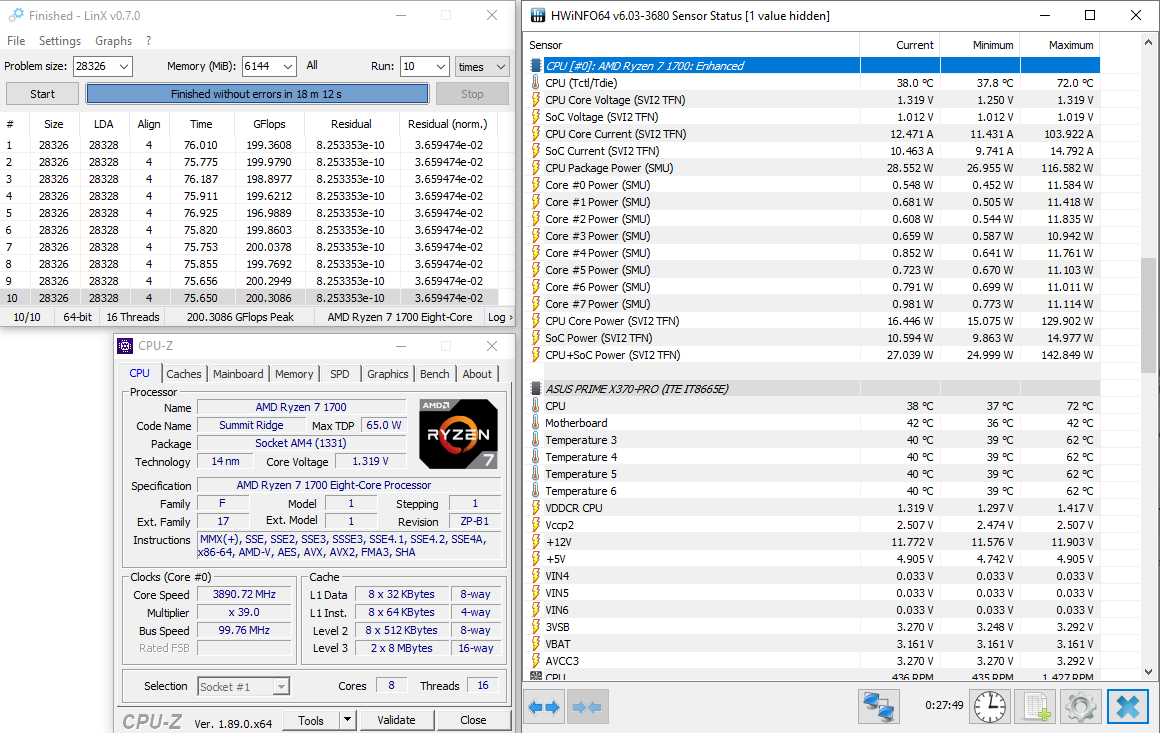This screenshot has width=1160, height=733.
Task: Click lightning icon beside VBAT sensor
Action: (x=536, y=644)
